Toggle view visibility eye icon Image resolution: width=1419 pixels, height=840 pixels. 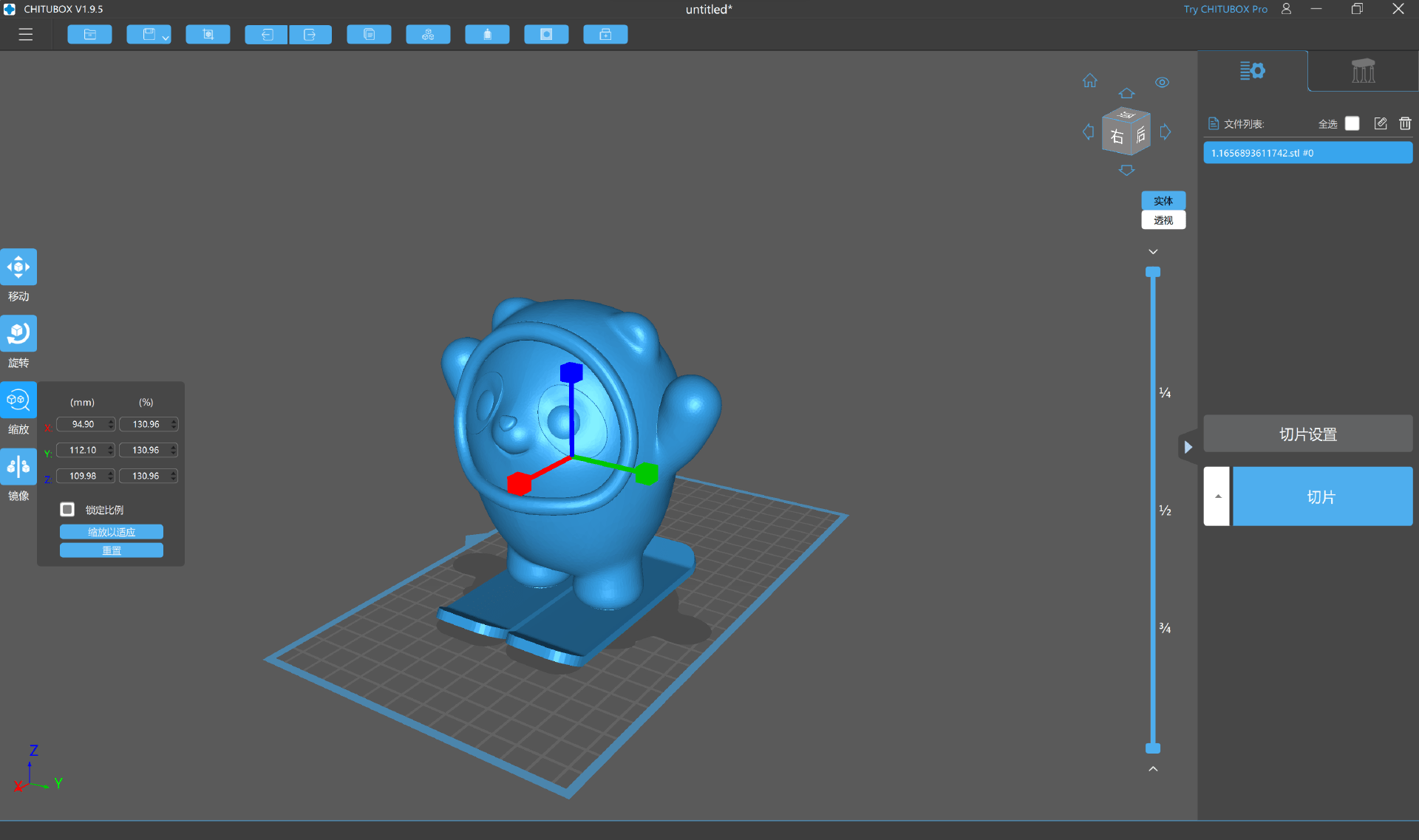point(1162,82)
